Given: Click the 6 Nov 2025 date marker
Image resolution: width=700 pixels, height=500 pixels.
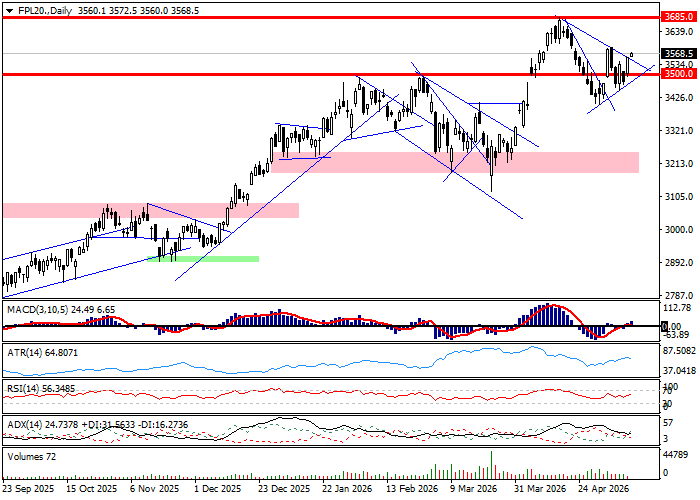Looking at the screenshot, I should (155, 489).
